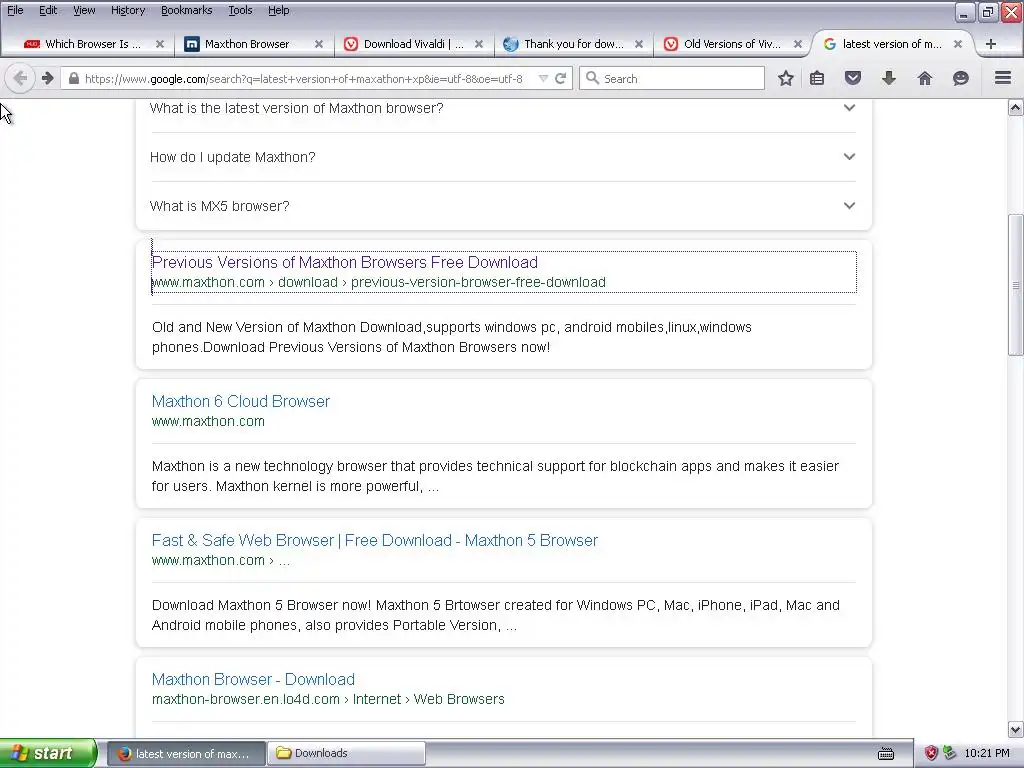
Task: Go back with the Back arrow button
Action: pos(20,78)
